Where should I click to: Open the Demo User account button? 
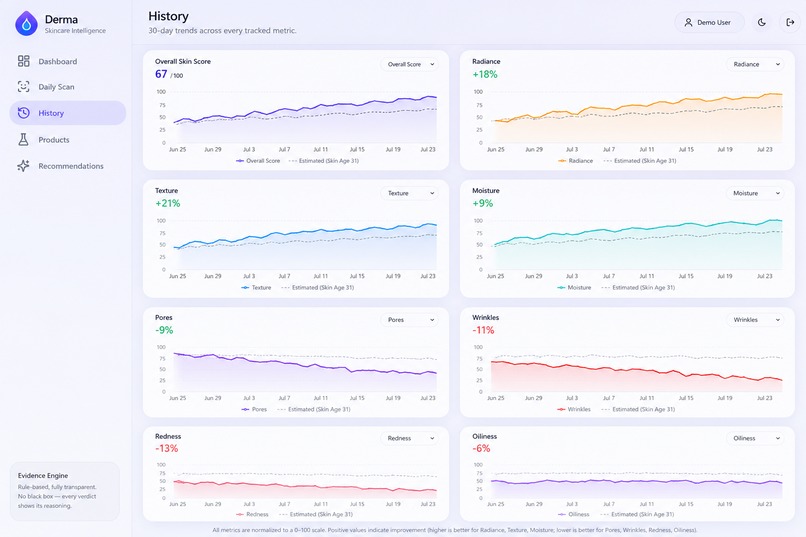(709, 23)
